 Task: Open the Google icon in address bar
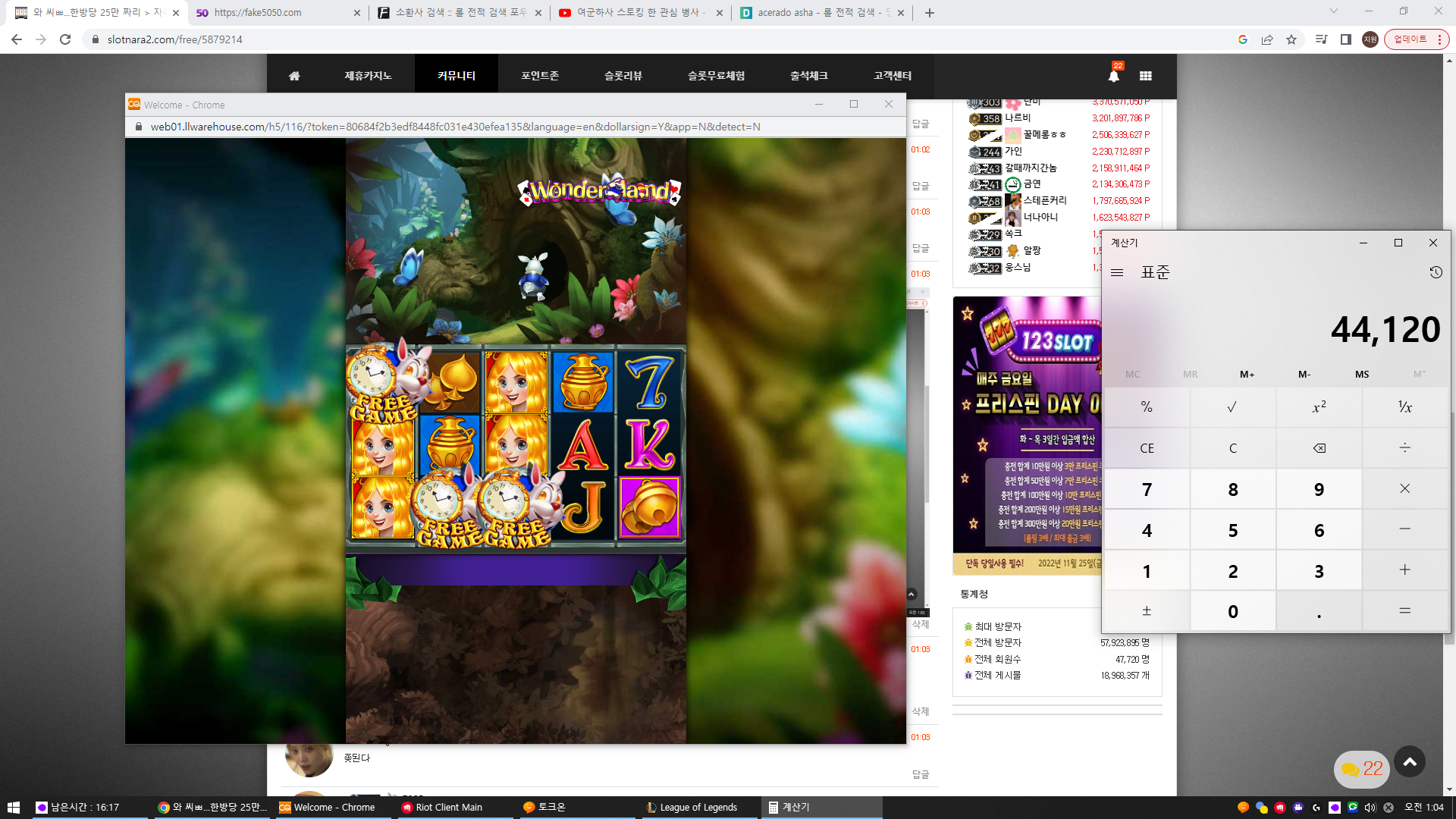pos(1243,39)
